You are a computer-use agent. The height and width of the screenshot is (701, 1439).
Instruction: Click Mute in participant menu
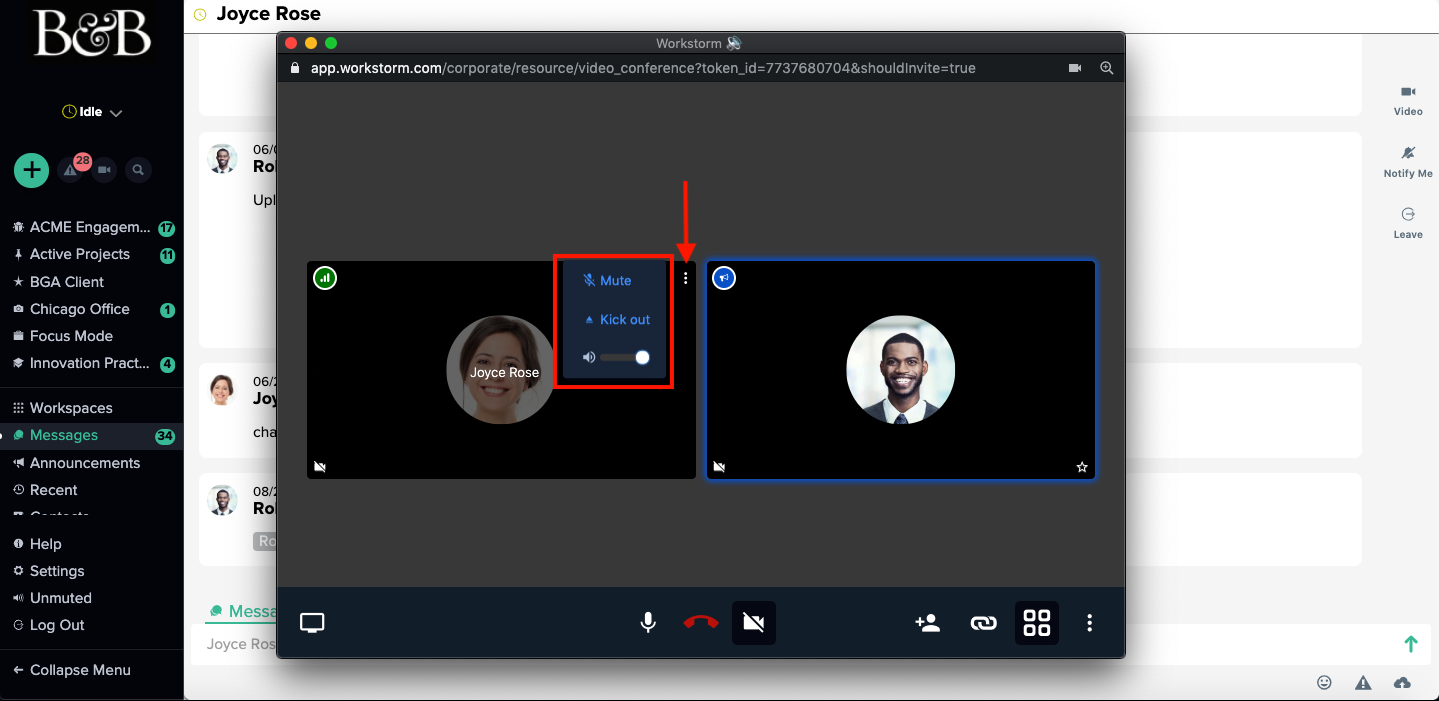click(607, 281)
